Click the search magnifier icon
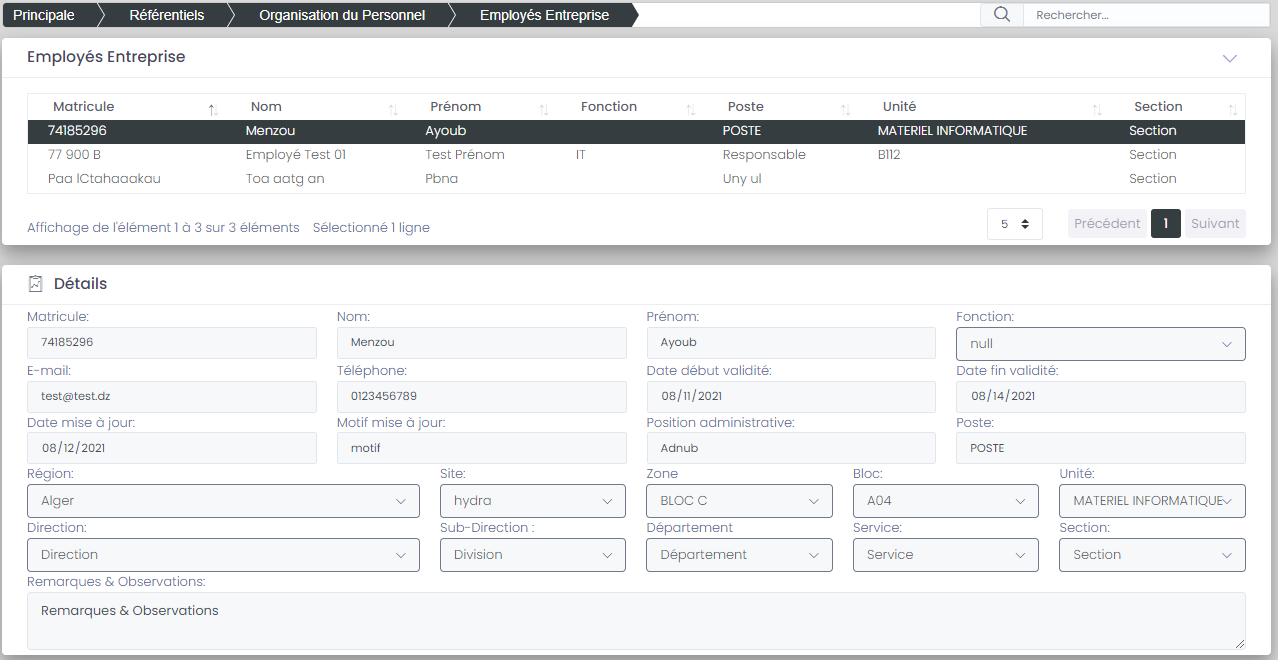The image size is (1278, 660). (1001, 15)
